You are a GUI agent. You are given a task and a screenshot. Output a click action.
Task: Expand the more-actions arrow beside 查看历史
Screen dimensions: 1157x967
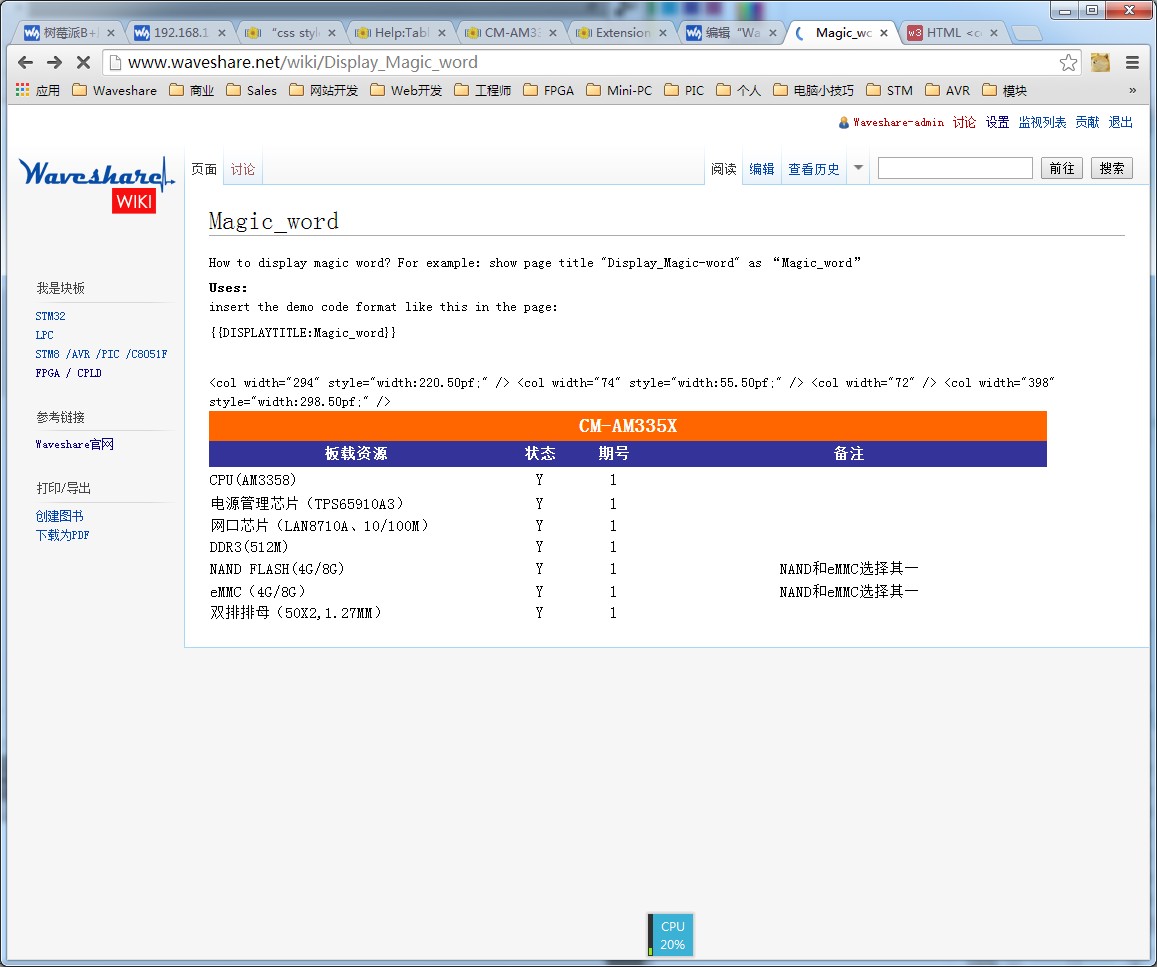point(858,167)
